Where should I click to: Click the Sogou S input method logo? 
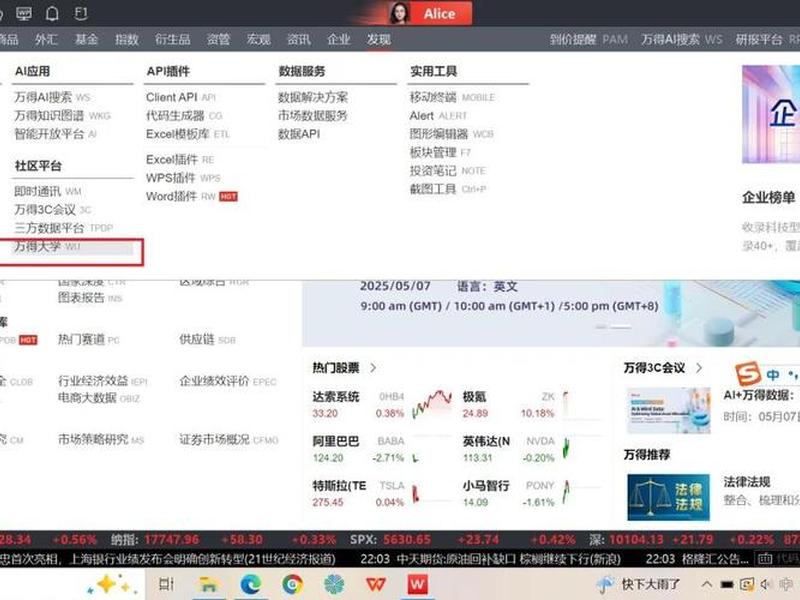pyautogui.click(x=748, y=374)
